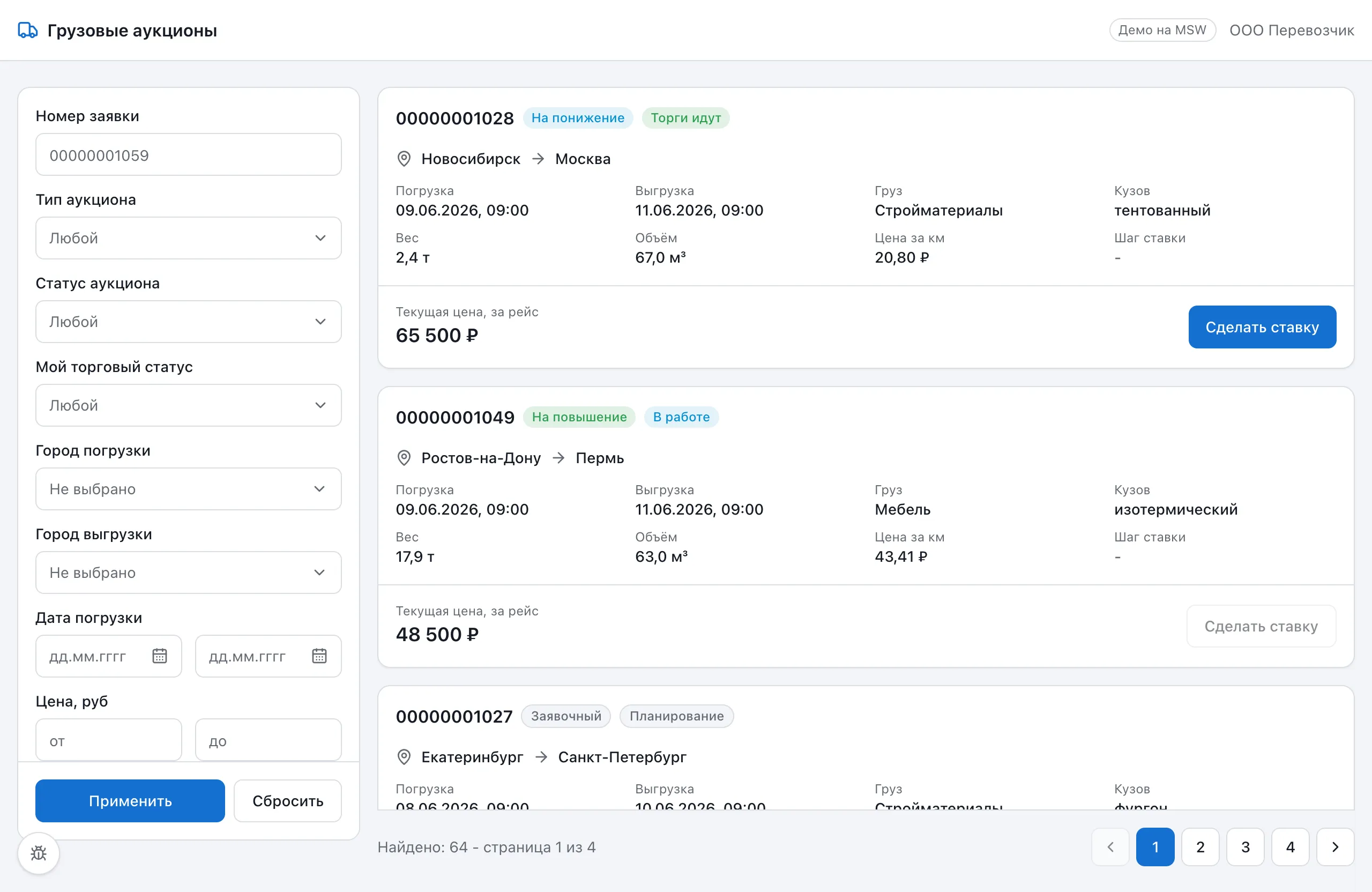Image resolution: width=1372 pixels, height=892 pixels.
Task: Open the bug debug floating icon
Action: pos(39,853)
